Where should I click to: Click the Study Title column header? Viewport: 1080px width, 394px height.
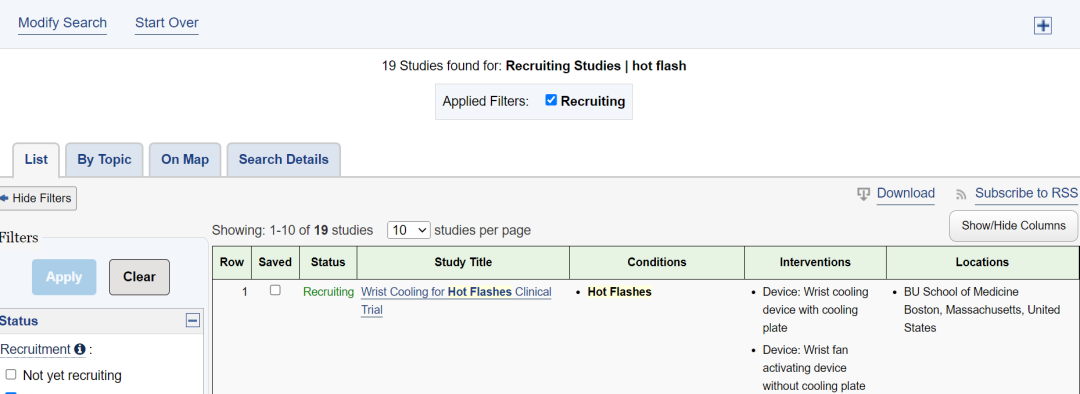(463, 262)
